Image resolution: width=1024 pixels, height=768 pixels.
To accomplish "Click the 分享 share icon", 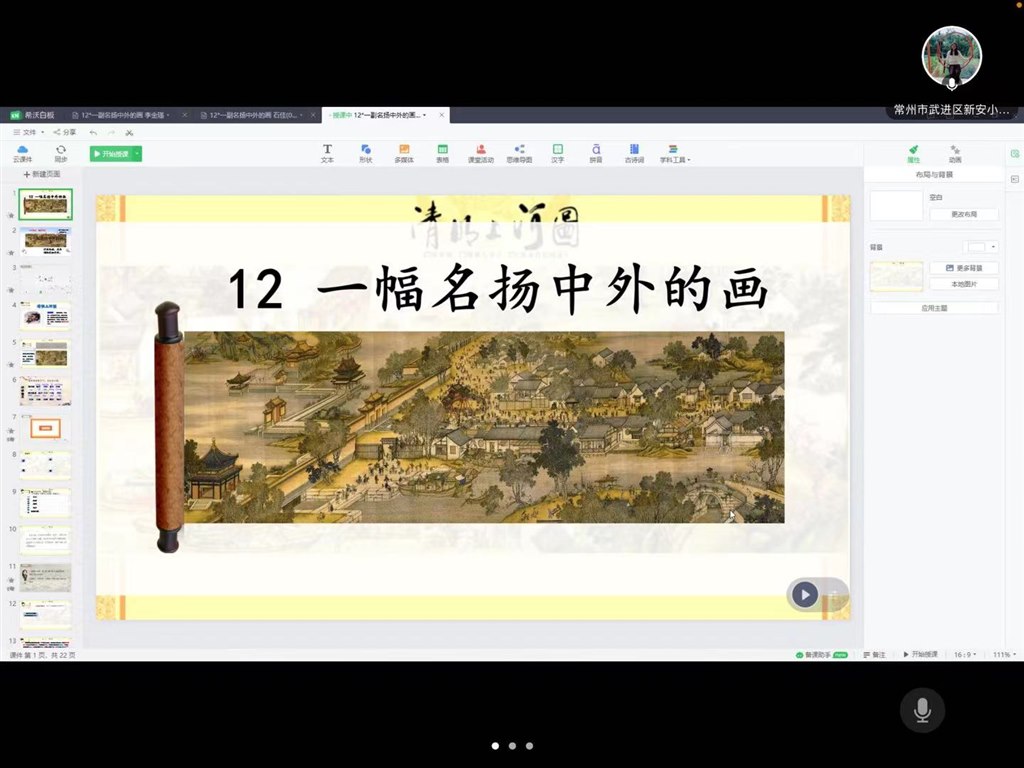I will click(x=65, y=132).
